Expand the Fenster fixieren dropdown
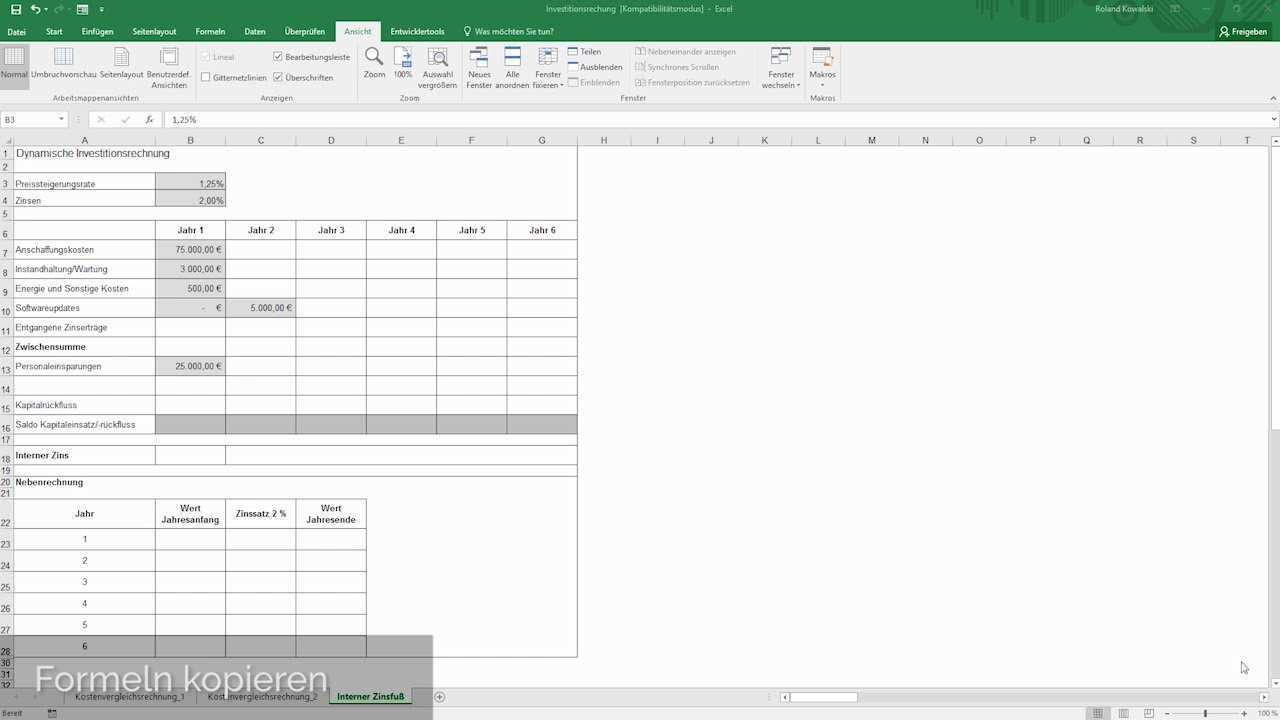 coord(548,80)
